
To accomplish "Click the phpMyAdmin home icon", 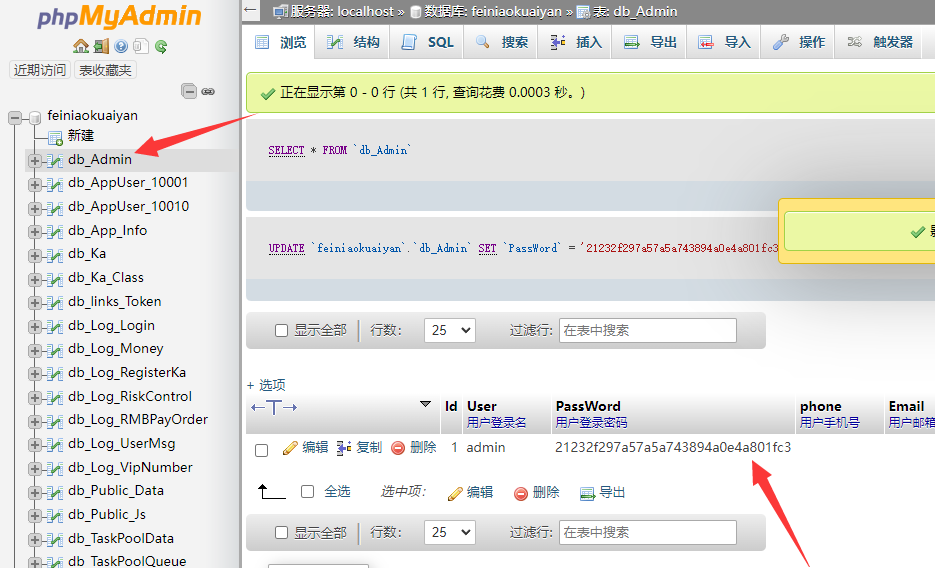I will tap(81, 46).
